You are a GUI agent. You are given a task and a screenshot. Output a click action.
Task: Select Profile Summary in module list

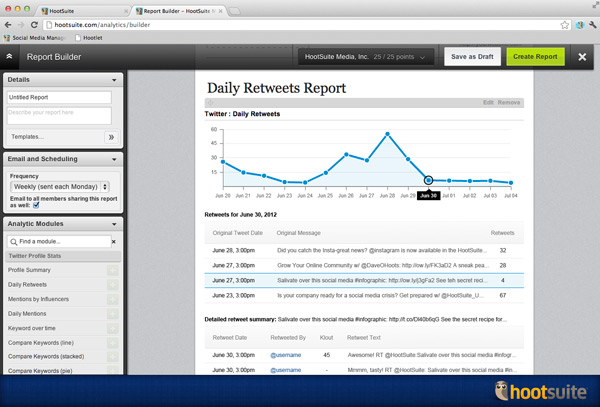click(29, 270)
